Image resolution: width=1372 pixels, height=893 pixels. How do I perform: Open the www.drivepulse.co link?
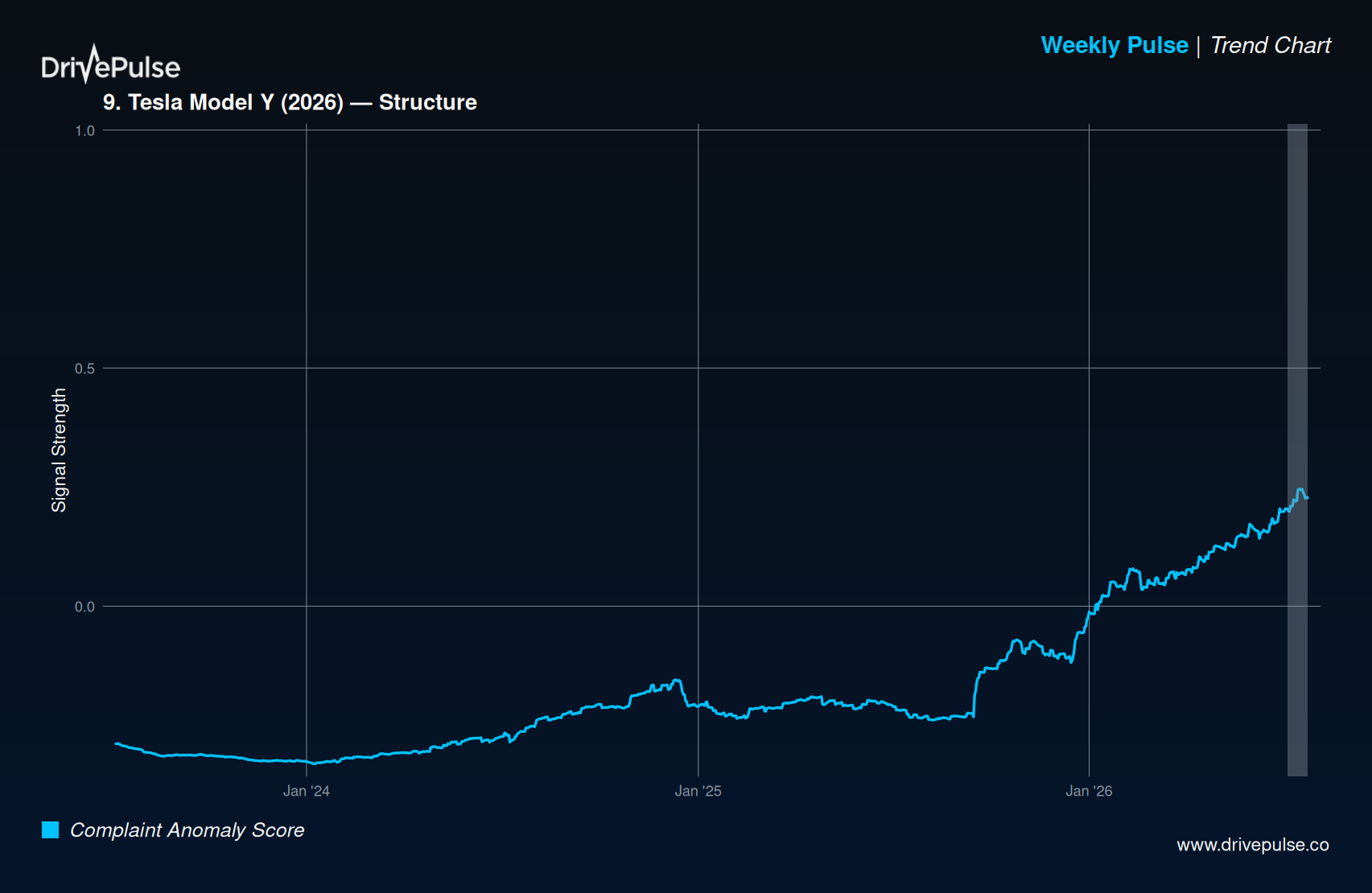(x=1253, y=845)
